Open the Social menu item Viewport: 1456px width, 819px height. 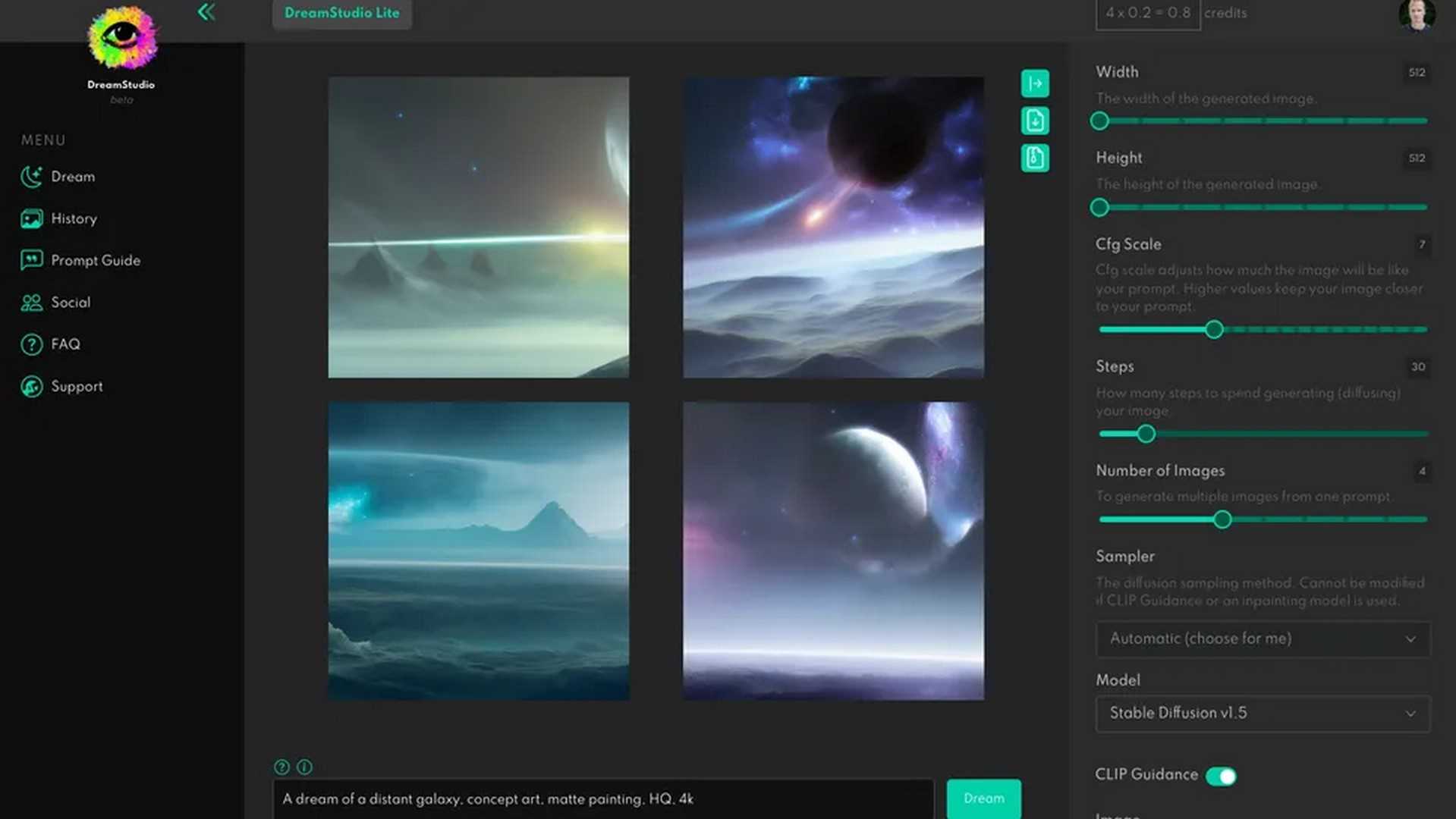click(71, 303)
